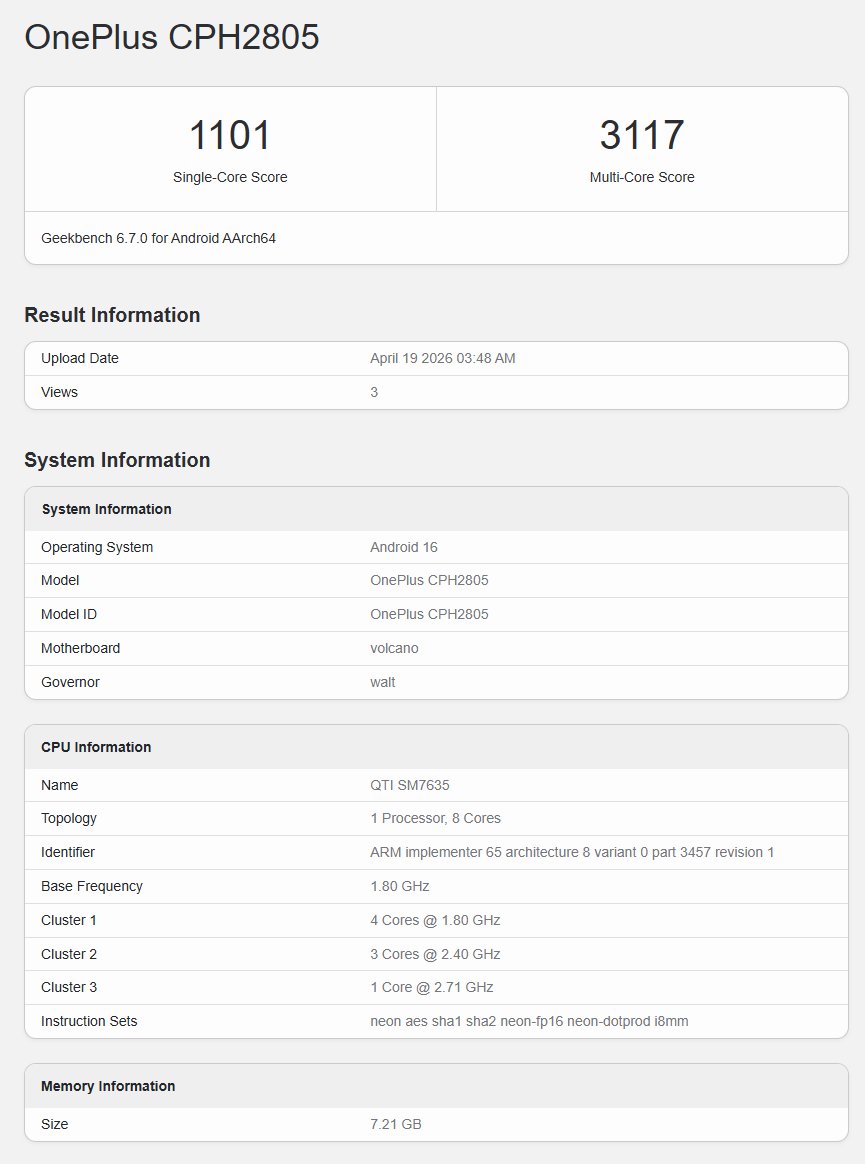Click the Topology row
The width and height of the screenshot is (865, 1164).
click(434, 818)
